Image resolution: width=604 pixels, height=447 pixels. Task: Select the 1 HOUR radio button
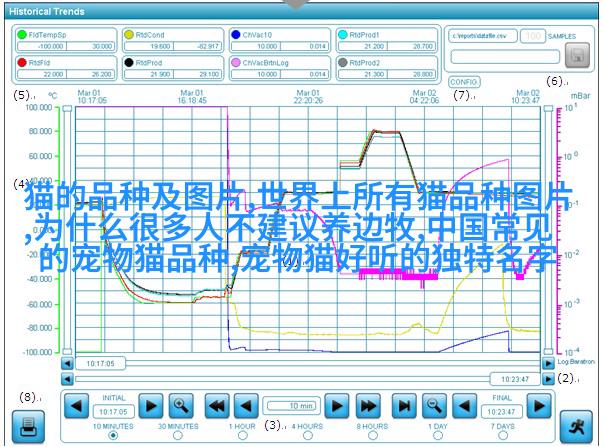[x=243, y=435]
